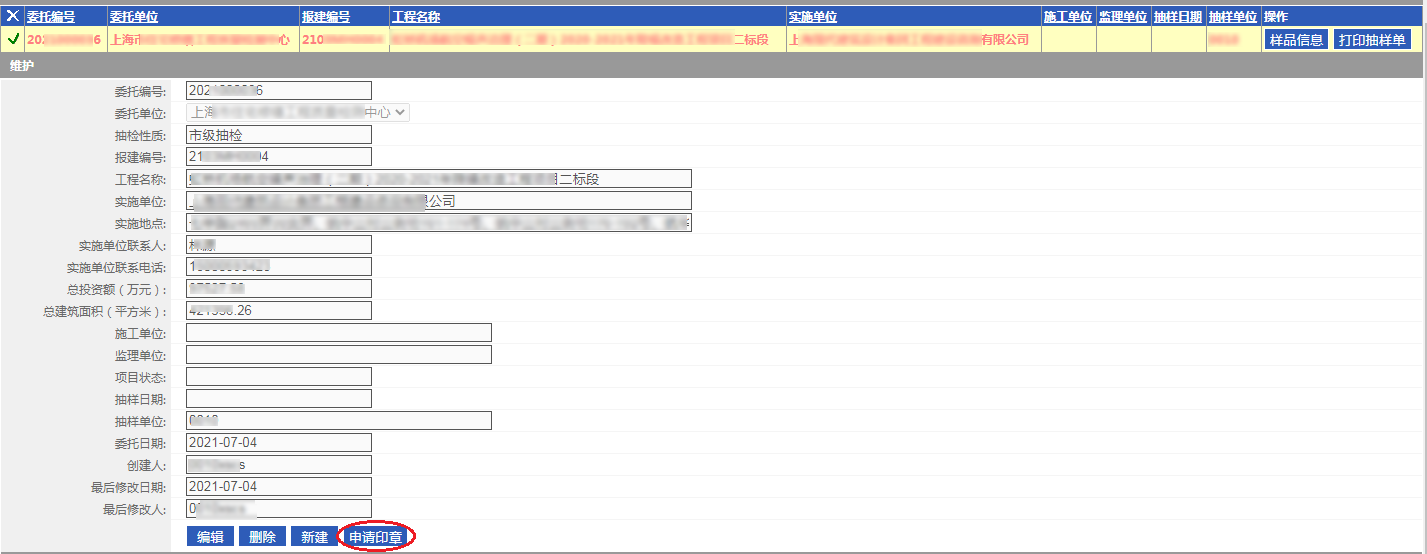The width and height of the screenshot is (1427, 554).
Task: Click the X icon in table header
Action: pyautogui.click(x=13, y=17)
